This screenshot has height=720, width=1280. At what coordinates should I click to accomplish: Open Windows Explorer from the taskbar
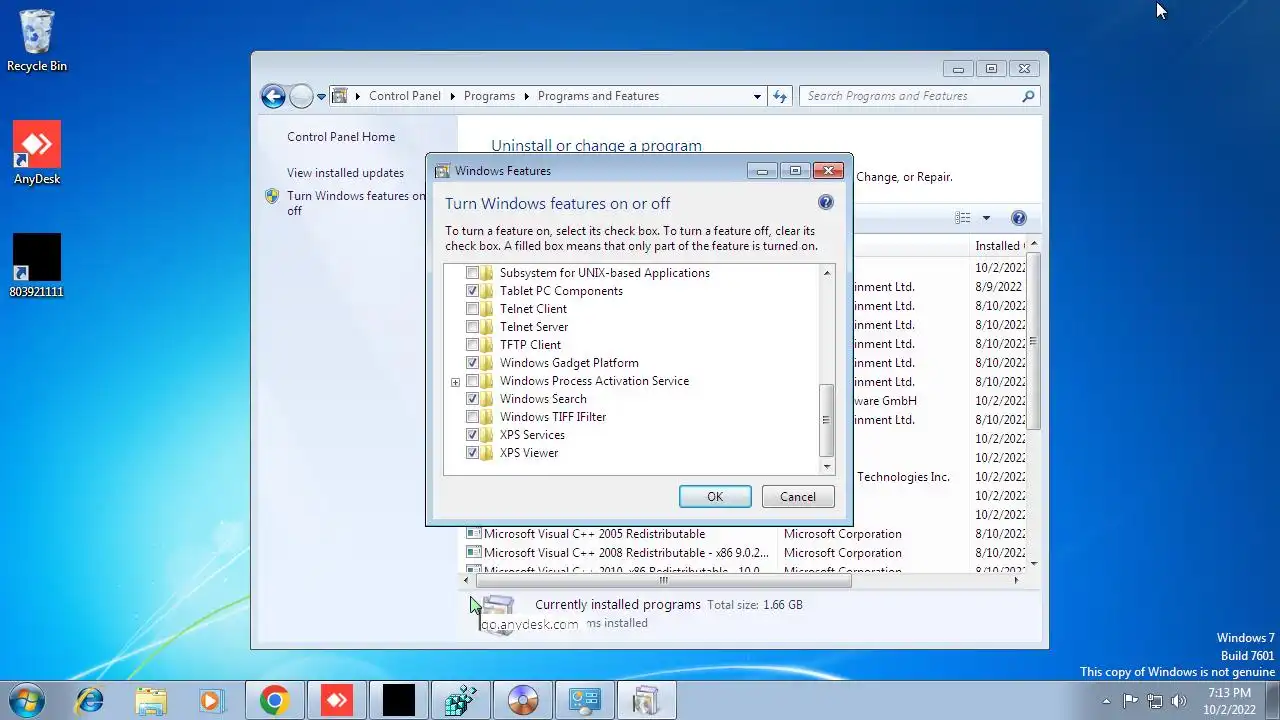[151, 701]
